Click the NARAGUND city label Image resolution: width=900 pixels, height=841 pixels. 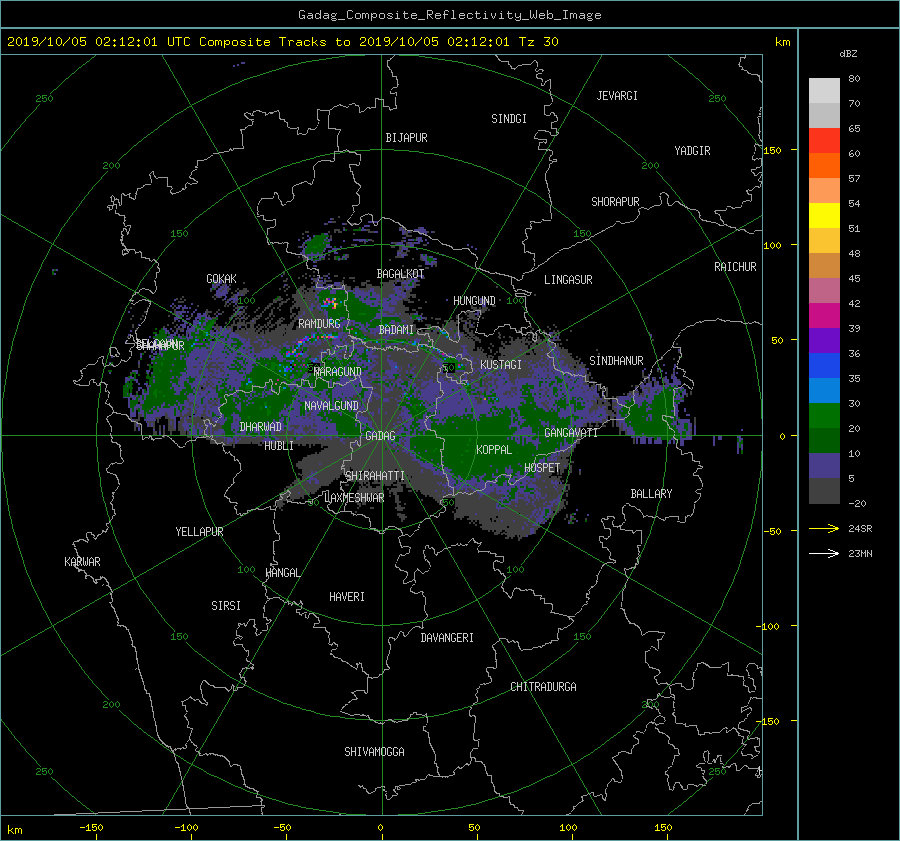point(338,372)
